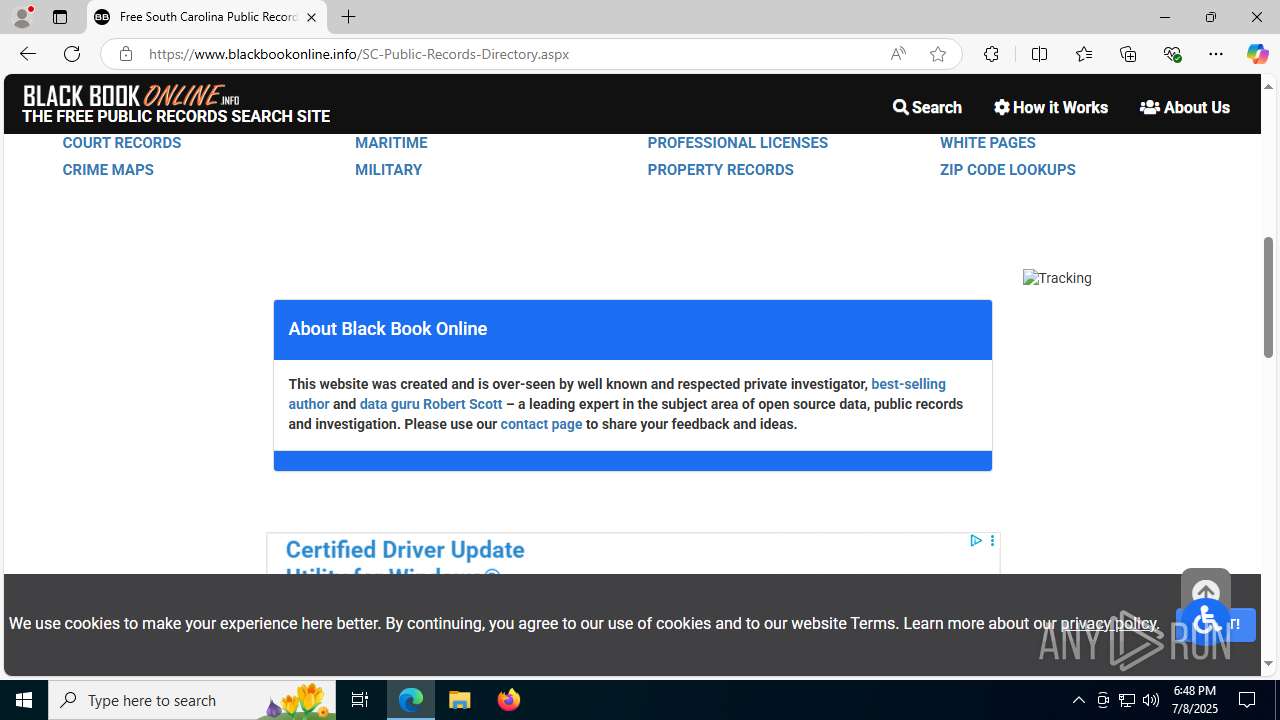Open a new tab with plus button
Screen dimensions: 1280x720
point(348,17)
